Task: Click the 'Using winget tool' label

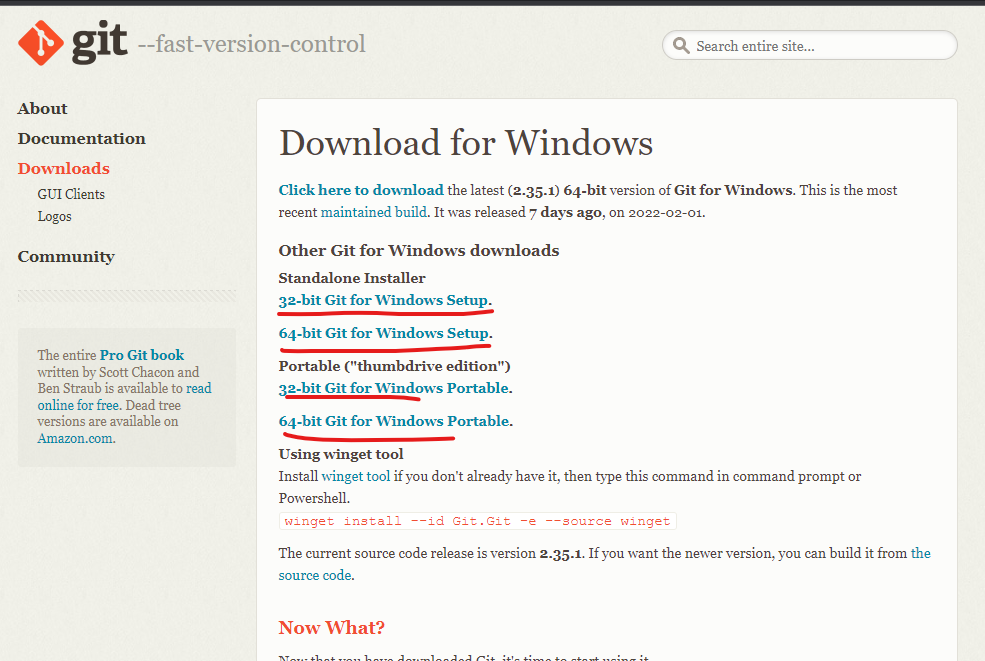Action: click(x=341, y=454)
